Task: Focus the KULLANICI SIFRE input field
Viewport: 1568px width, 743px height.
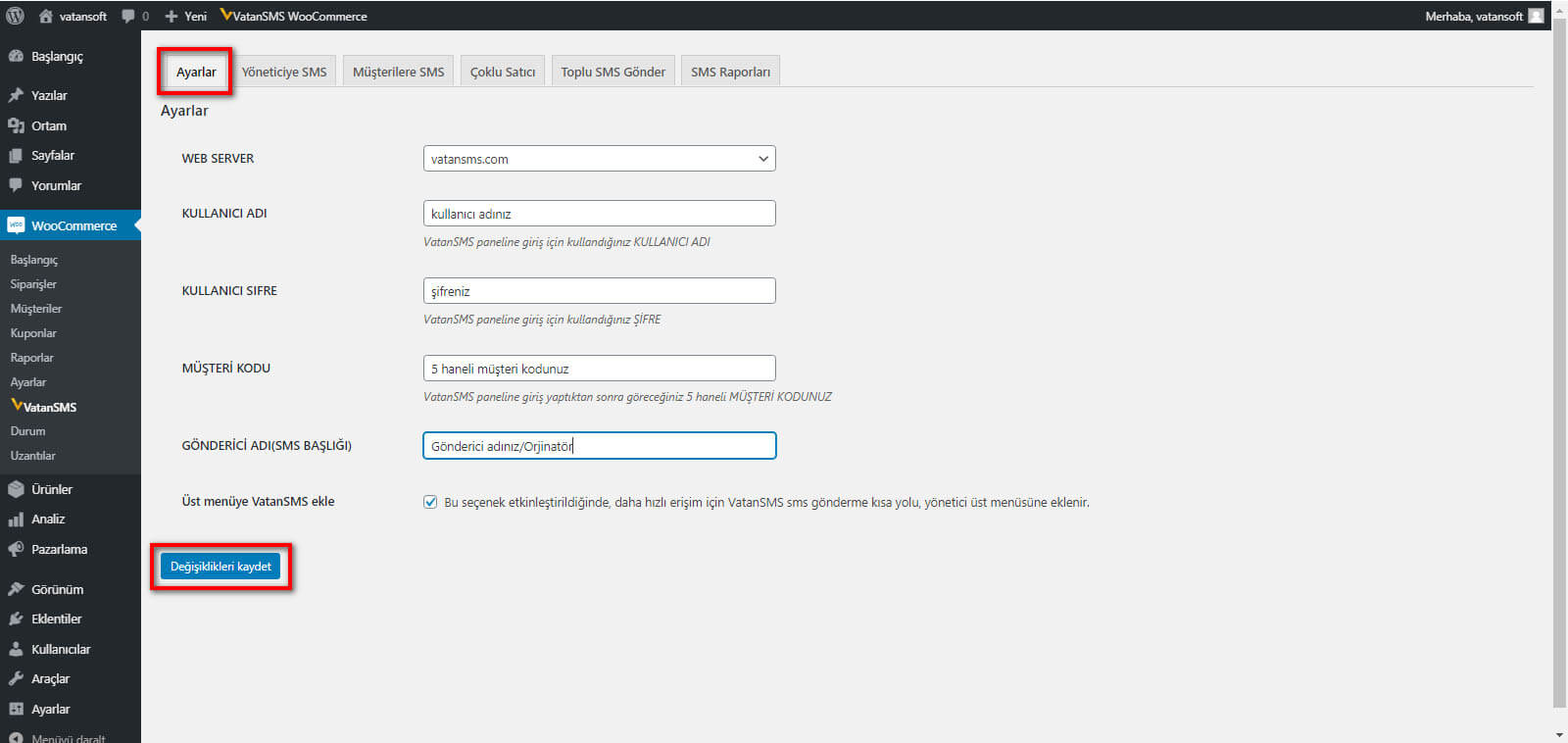Action: pos(599,291)
